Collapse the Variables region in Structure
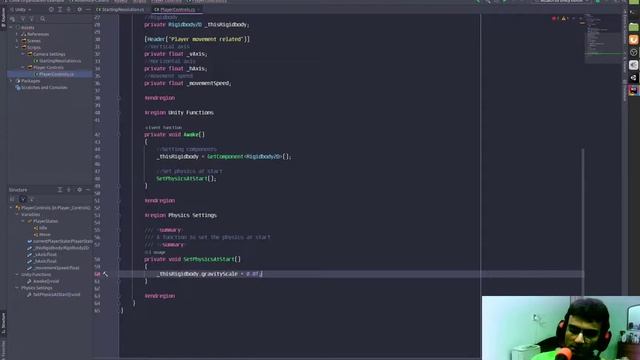 pos(17,214)
